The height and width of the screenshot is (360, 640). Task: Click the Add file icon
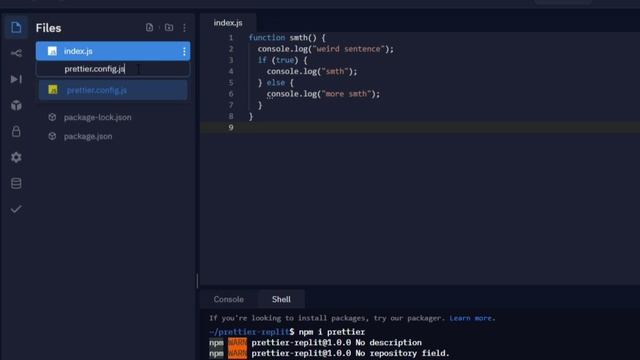tap(149, 27)
